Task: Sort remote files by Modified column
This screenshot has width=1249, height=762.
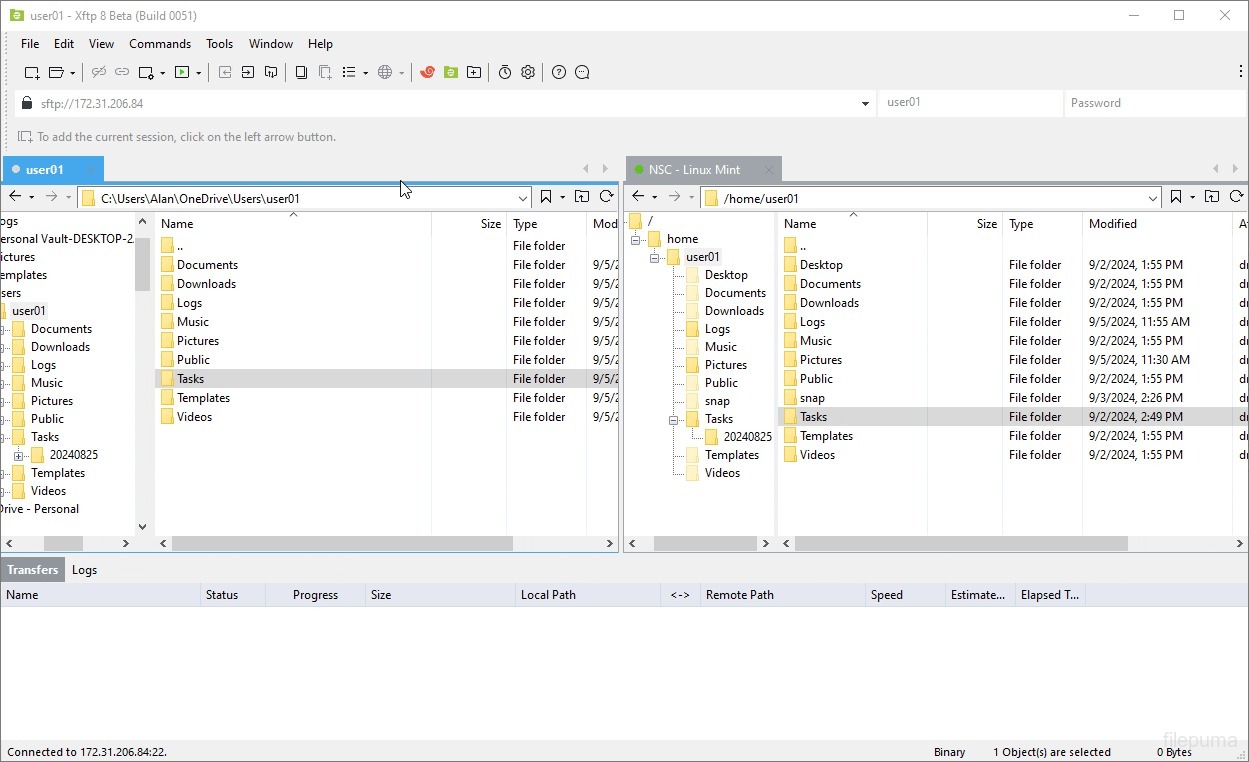Action: [x=1112, y=224]
